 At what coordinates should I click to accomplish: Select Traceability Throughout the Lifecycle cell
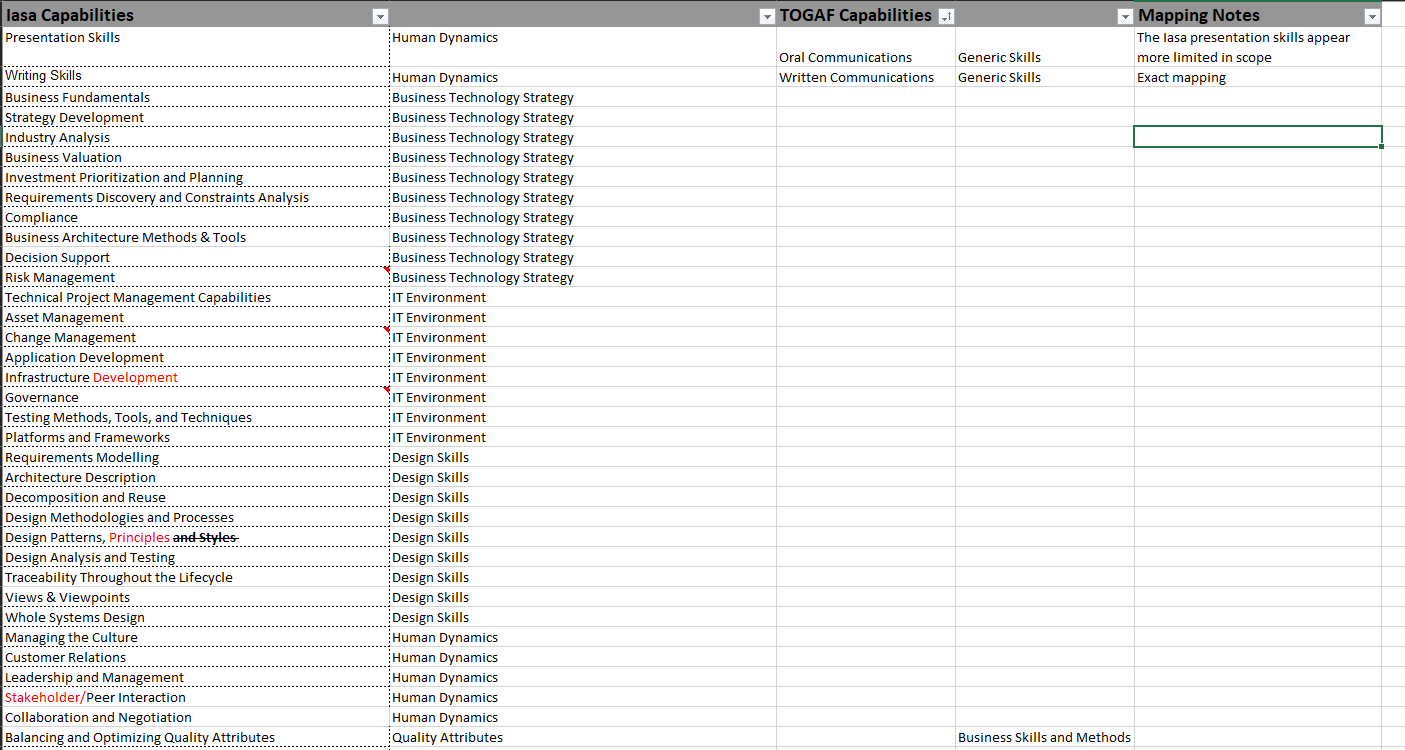tap(195, 577)
